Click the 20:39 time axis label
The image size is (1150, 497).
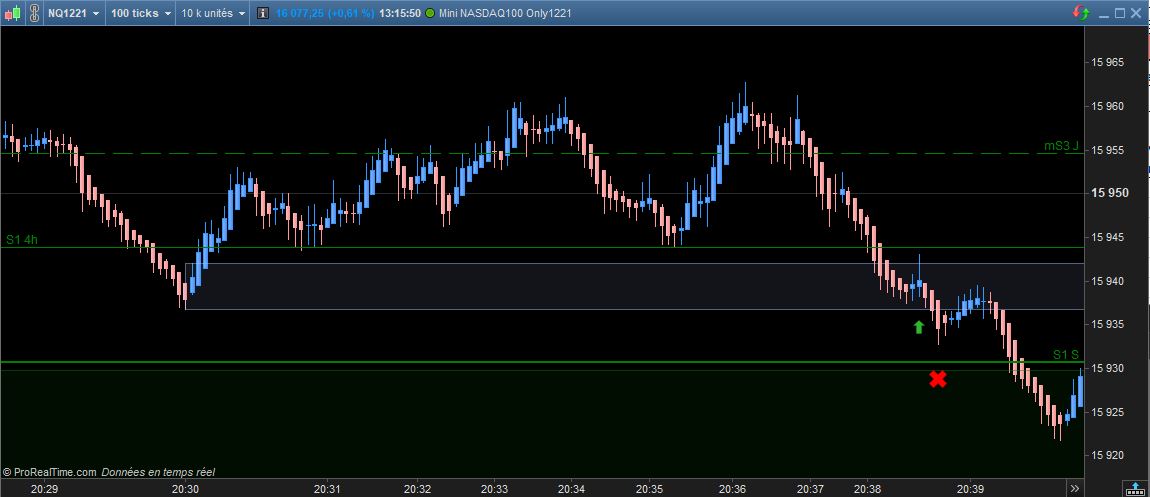click(970, 488)
